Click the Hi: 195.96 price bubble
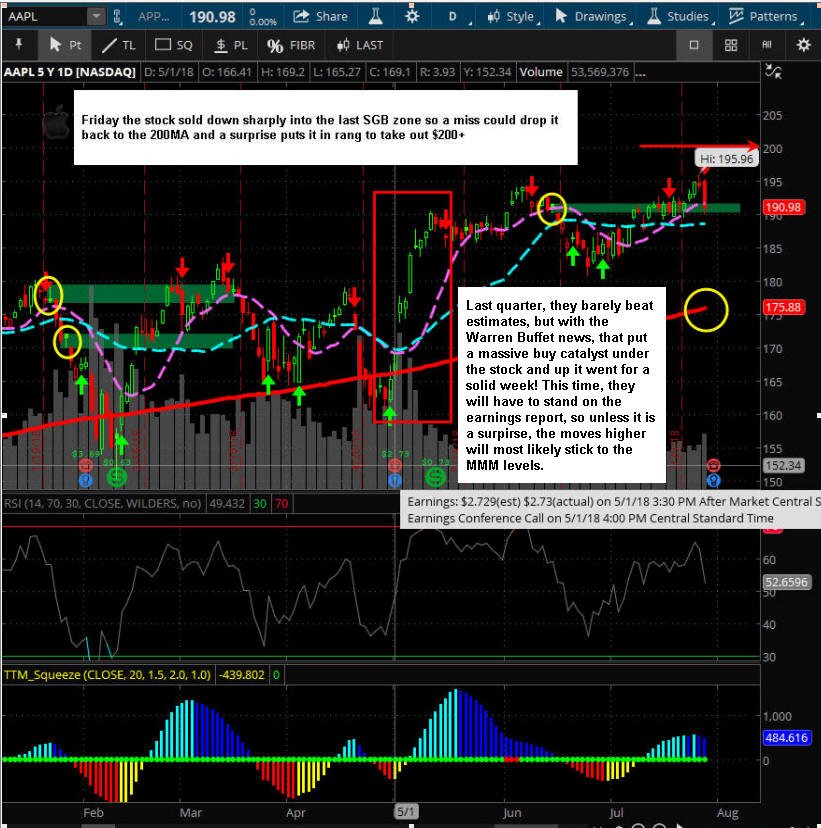This screenshot has width=821, height=828. (x=726, y=158)
